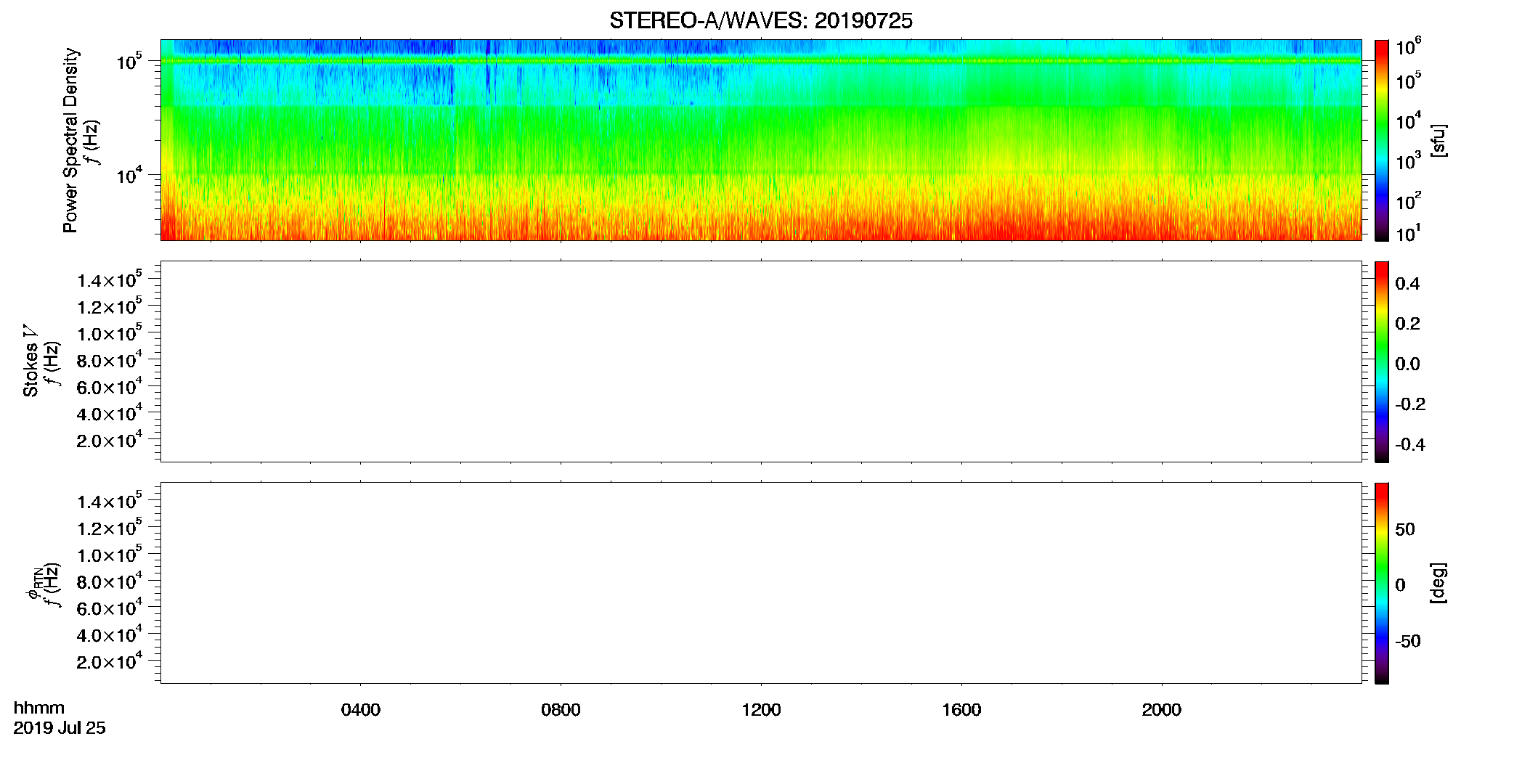Click the lower [deg] unit label
Screen dimensions: 1522x784
1438,583
